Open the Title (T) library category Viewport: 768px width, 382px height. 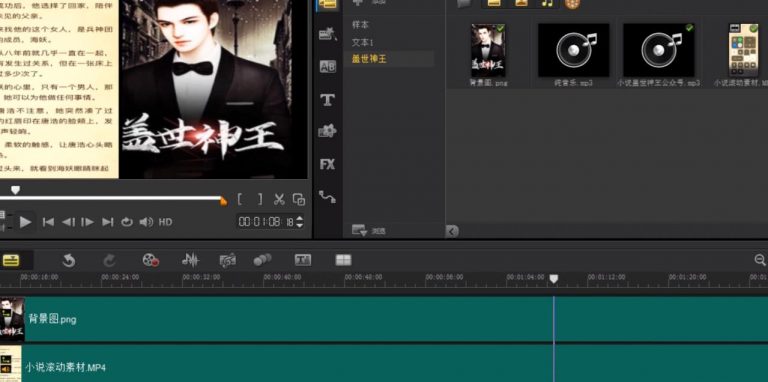point(327,100)
